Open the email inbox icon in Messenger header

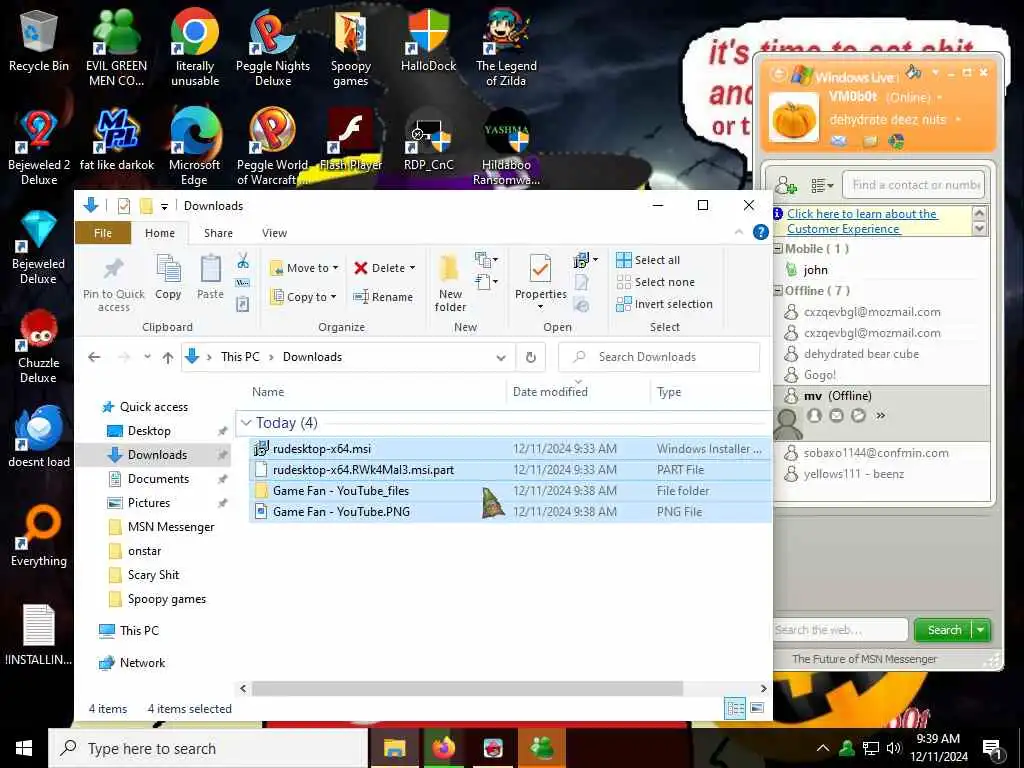(839, 140)
